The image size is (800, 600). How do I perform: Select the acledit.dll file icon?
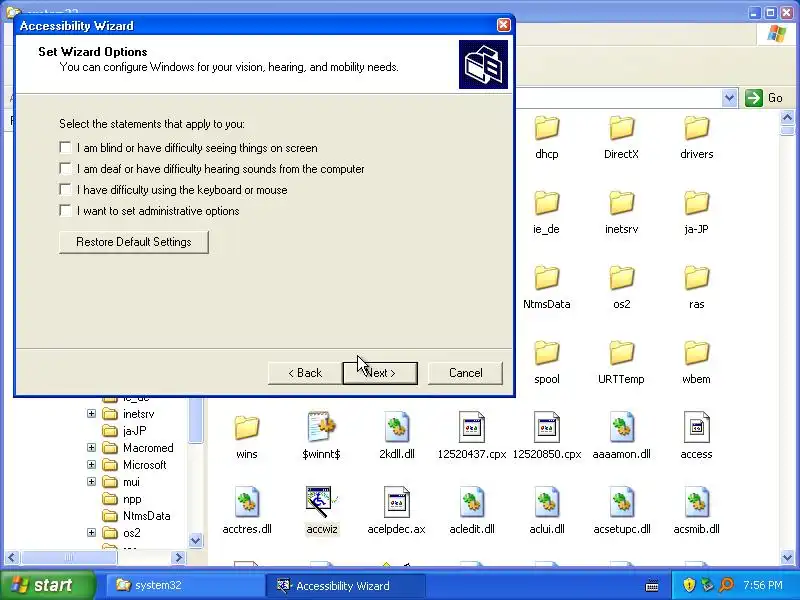[x=471, y=502]
